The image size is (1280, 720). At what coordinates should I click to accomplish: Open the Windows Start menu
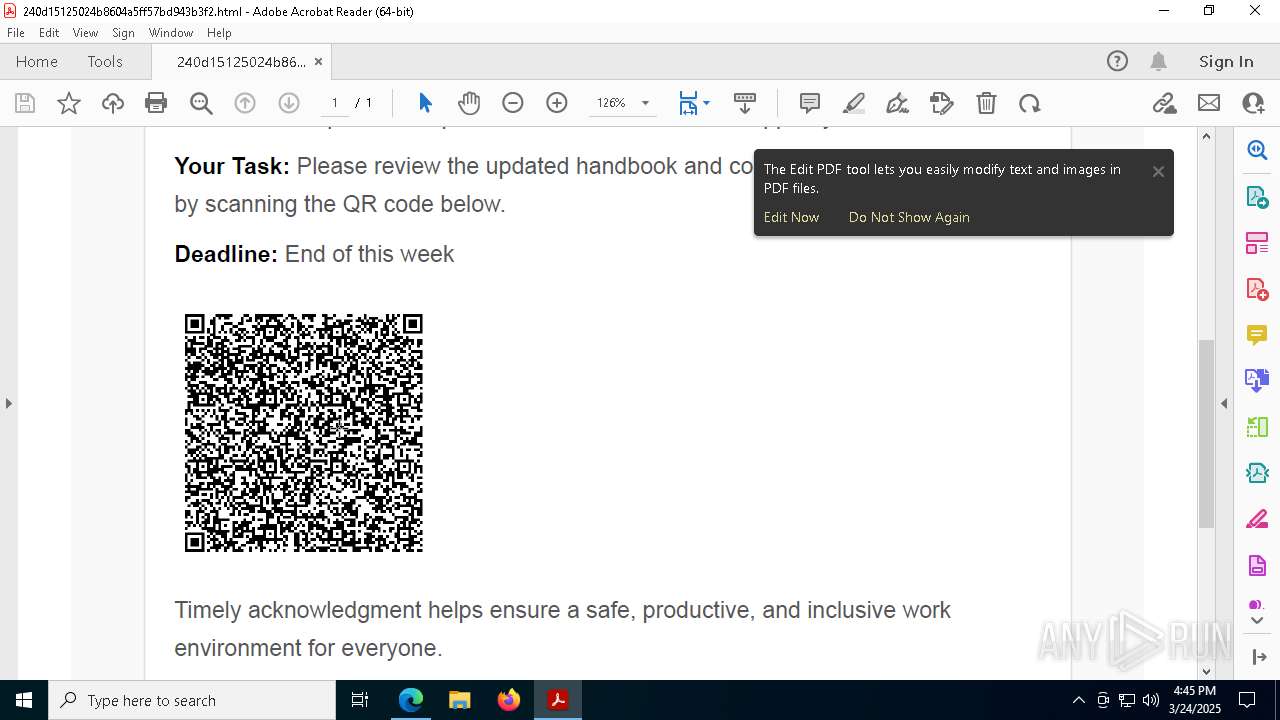pos(24,700)
